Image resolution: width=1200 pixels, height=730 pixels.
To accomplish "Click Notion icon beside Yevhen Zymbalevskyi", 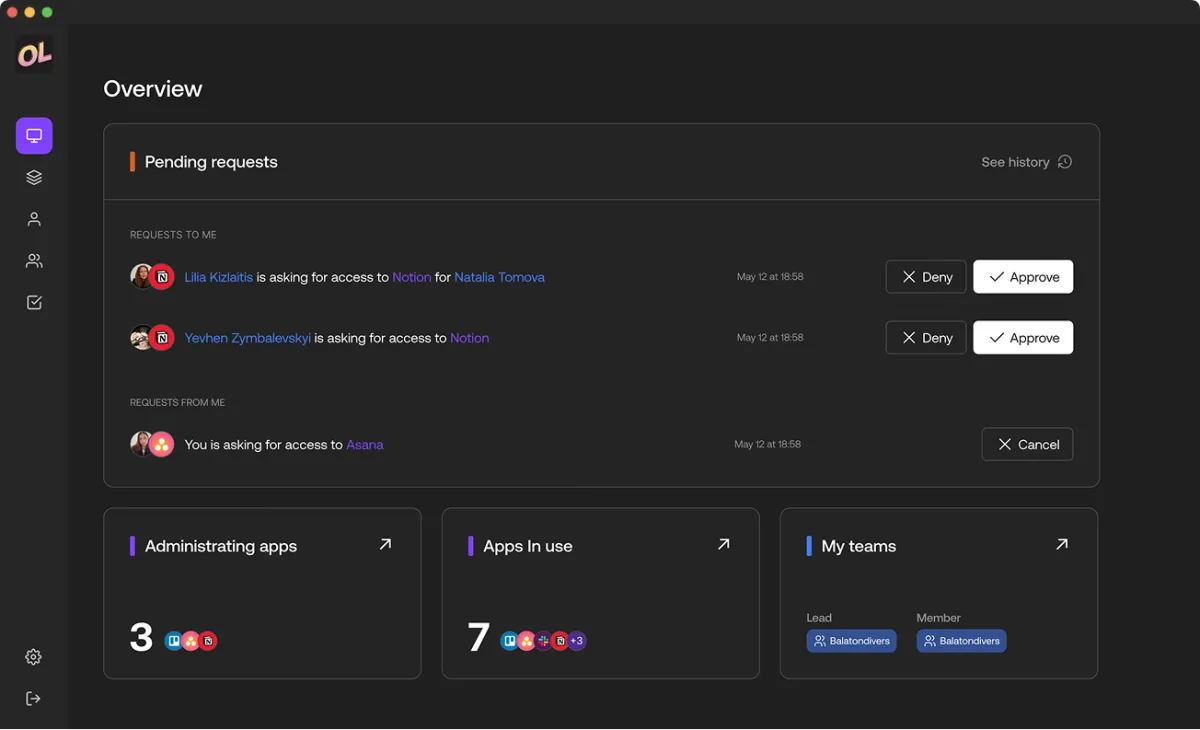I will click(162, 338).
